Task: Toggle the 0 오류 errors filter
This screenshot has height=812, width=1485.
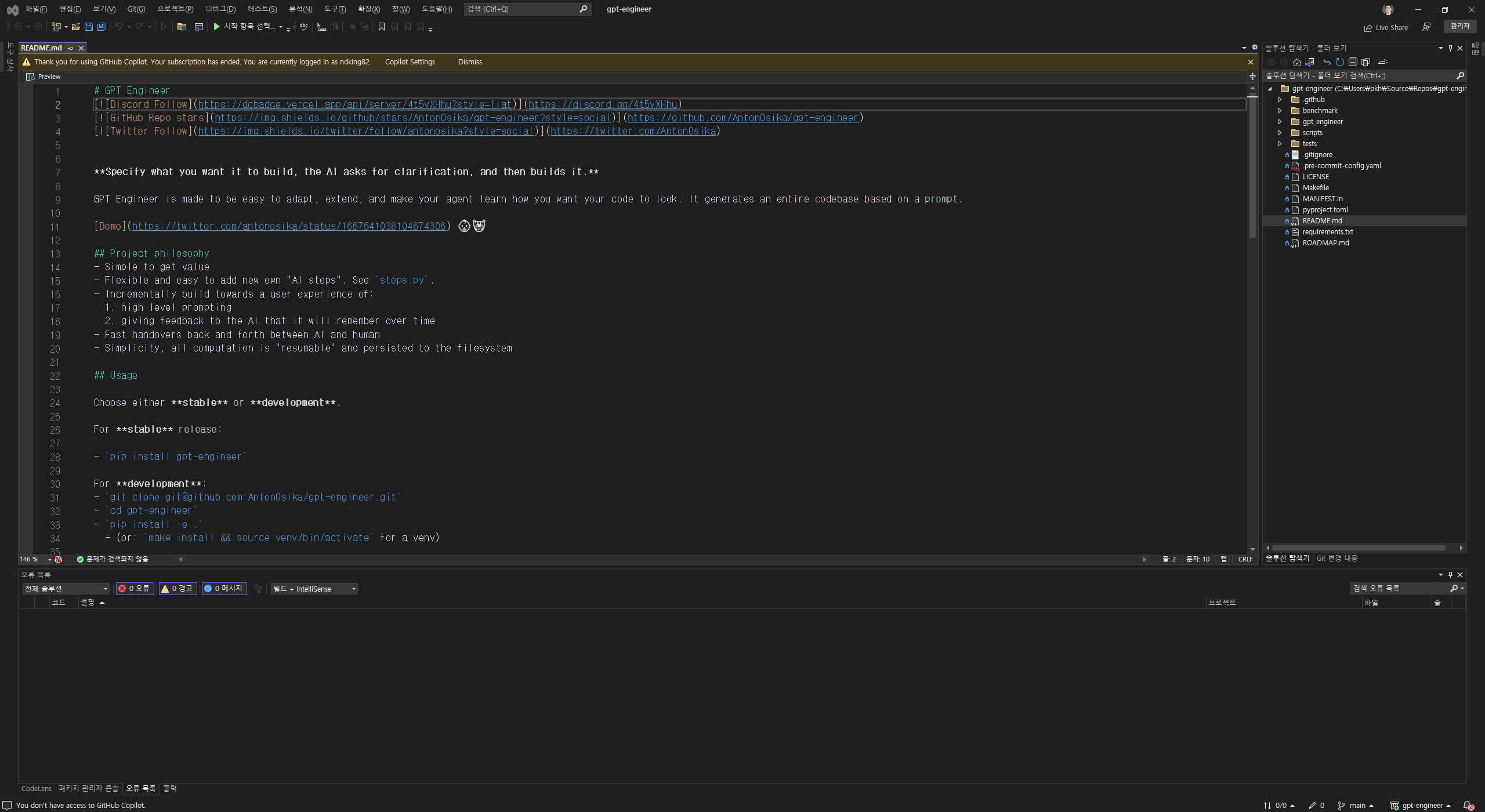Action: coord(135,588)
